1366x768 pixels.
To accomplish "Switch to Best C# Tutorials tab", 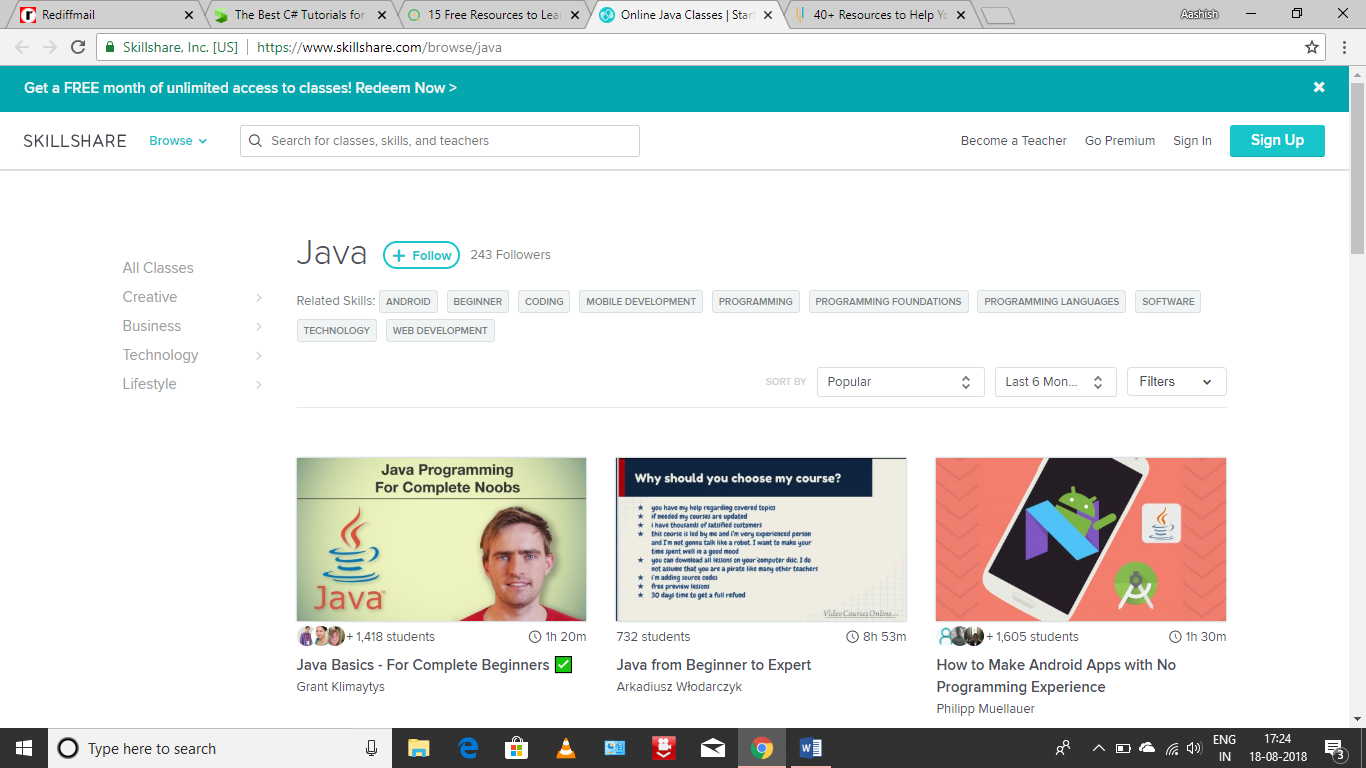I will tap(298, 15).
